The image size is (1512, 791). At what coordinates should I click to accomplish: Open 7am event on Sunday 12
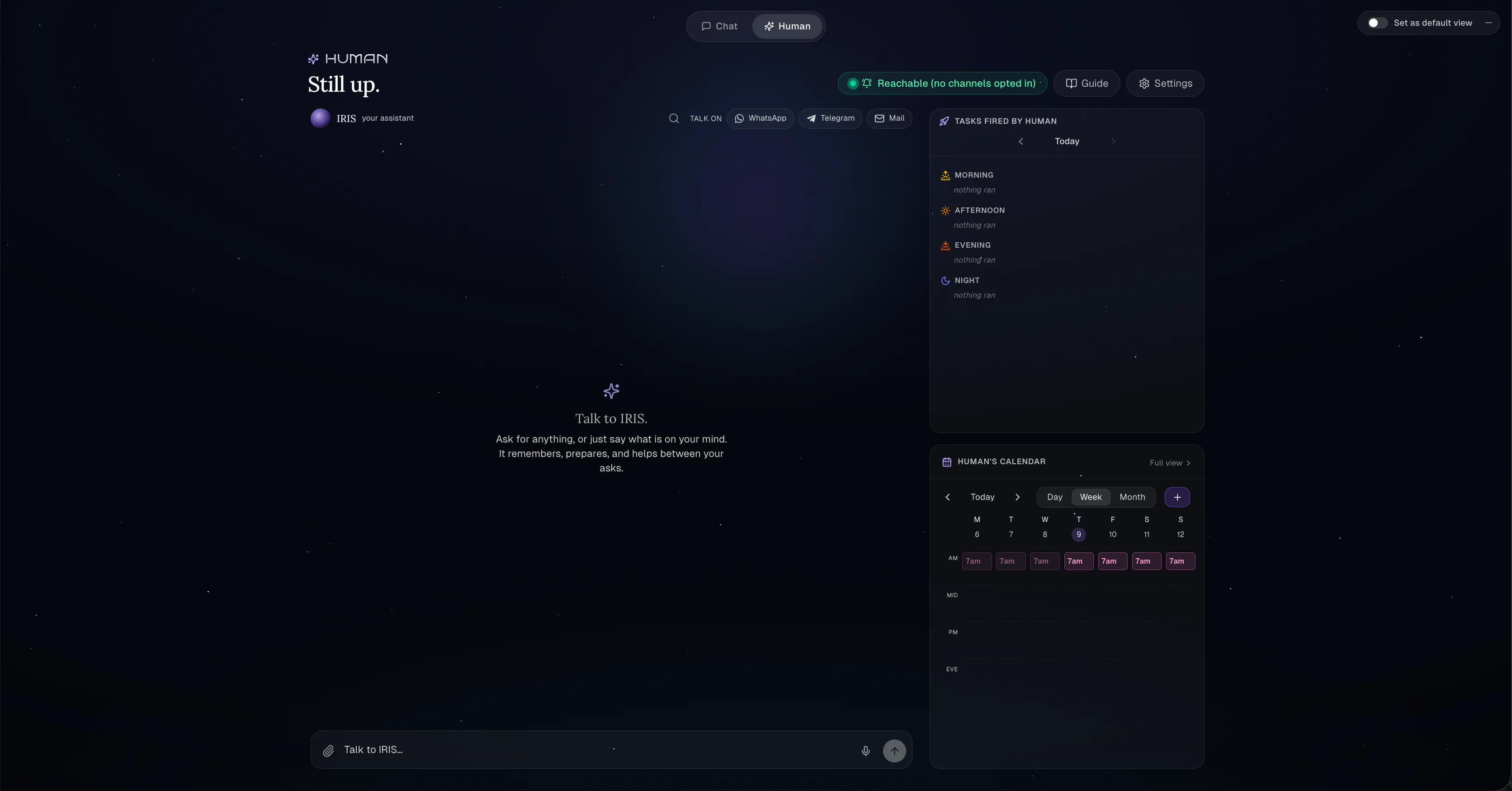tap(1181, 561)
